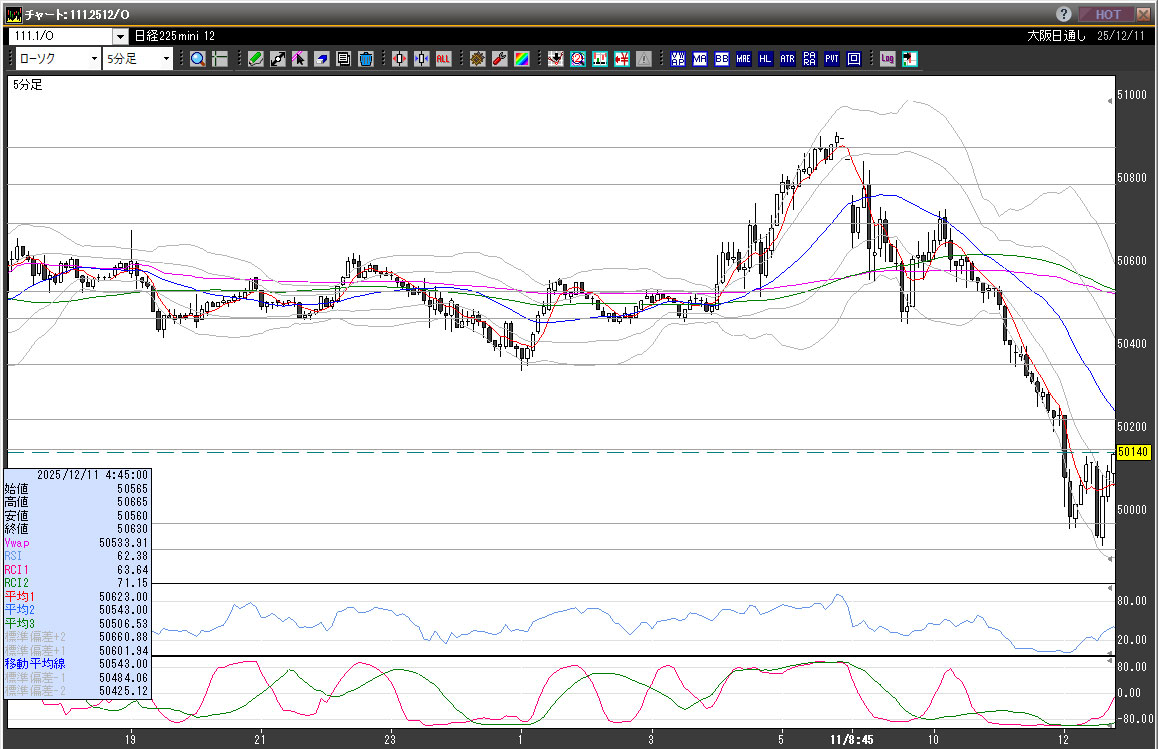
Task: Click the trash can delete icon
Action: click(366, 59)
